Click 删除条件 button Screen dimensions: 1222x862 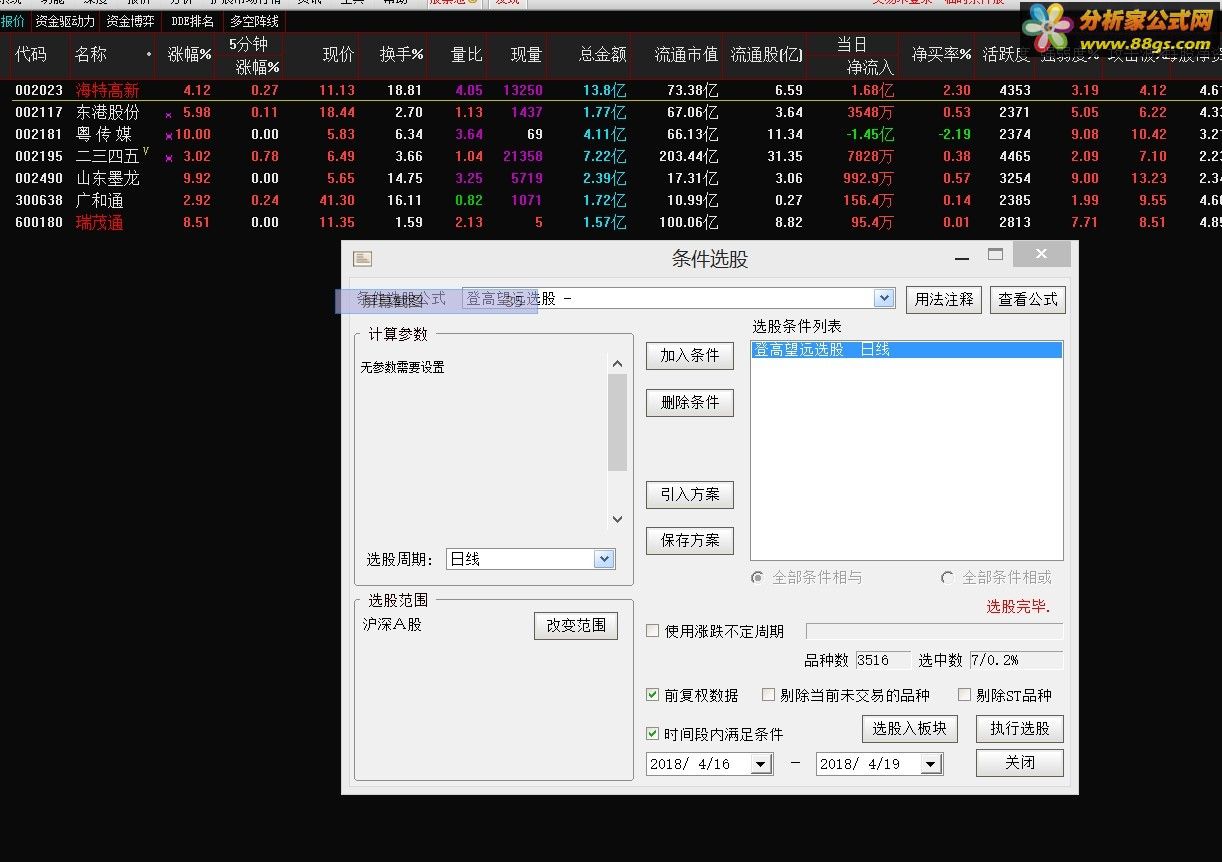click(x=690, y=403)
